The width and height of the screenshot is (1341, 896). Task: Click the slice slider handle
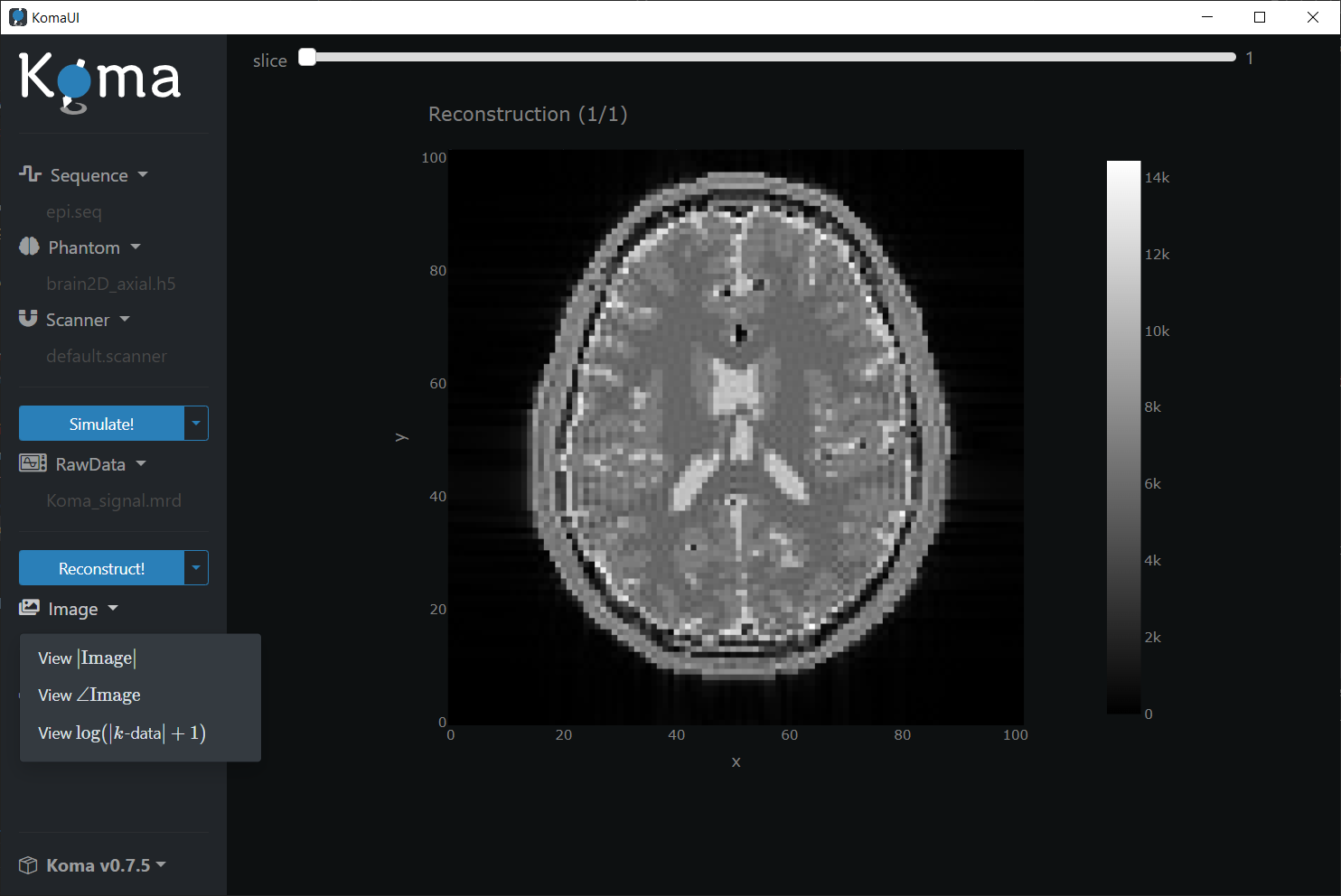pyautogui.click(x=307, y=58)
